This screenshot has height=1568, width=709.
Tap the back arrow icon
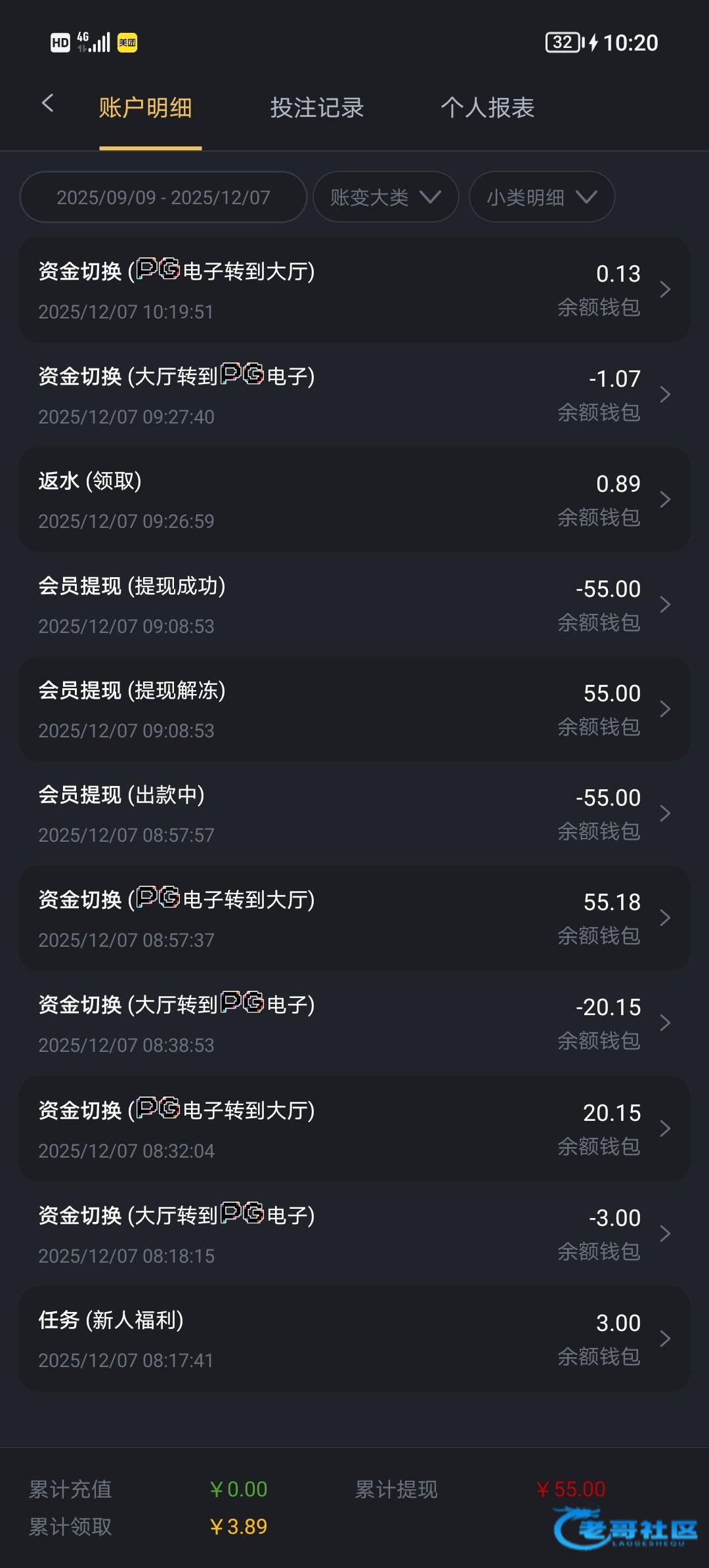click(x=47, y=103)
